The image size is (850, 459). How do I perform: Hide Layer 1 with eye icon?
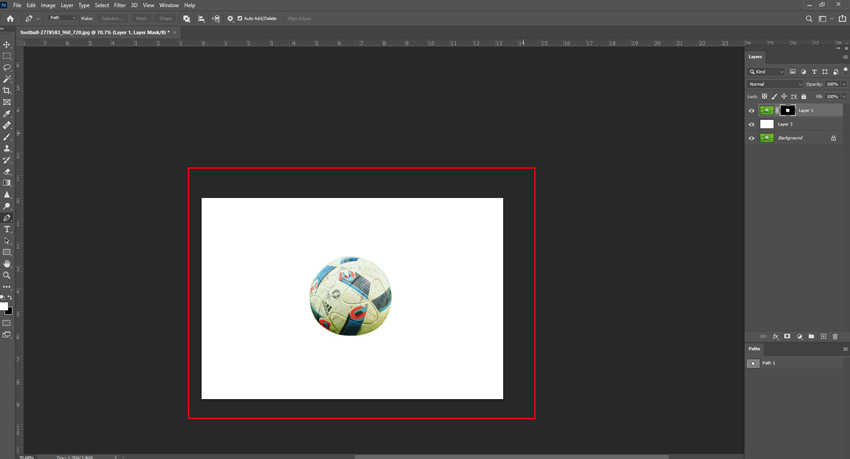click(751, 111)
